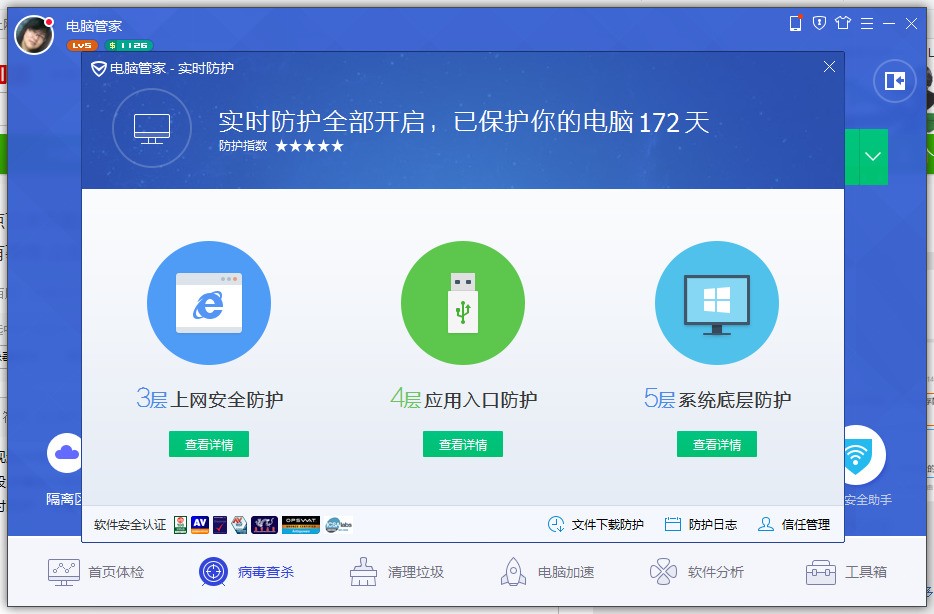Open the cloud quarantine icon
934x614 pixels.
[x=66, y=453]
